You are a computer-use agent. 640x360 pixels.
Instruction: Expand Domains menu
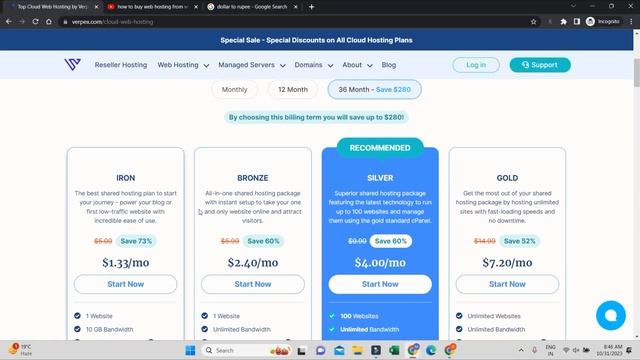(314, 65)
